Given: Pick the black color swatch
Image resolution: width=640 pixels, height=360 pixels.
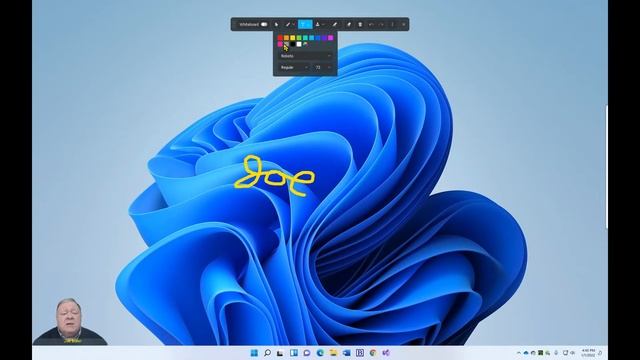Looking at the screenshot, I should point(293,44).
